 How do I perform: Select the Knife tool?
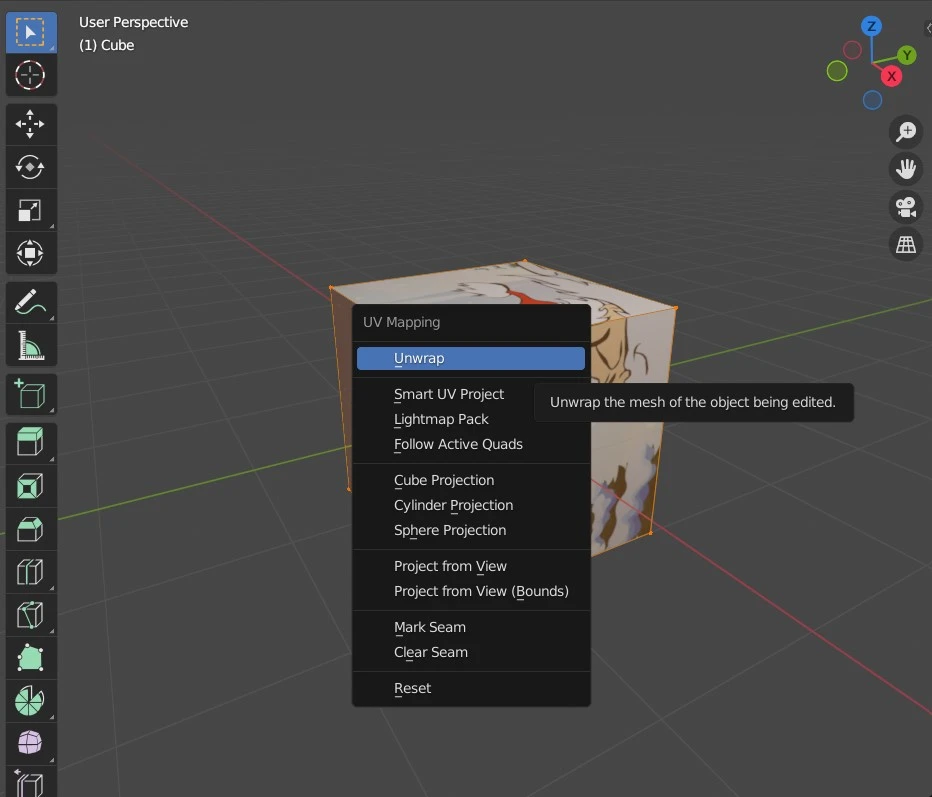coord(31,615)
